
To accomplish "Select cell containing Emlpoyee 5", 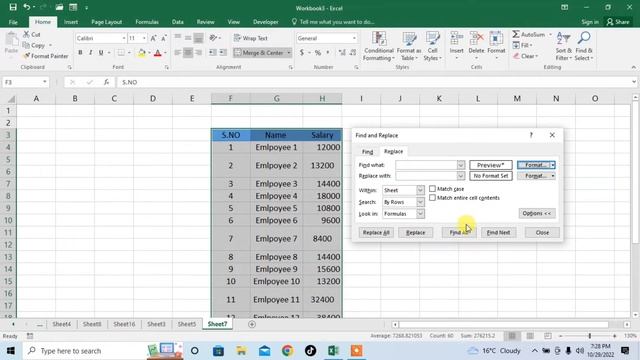I will (276, 208).
